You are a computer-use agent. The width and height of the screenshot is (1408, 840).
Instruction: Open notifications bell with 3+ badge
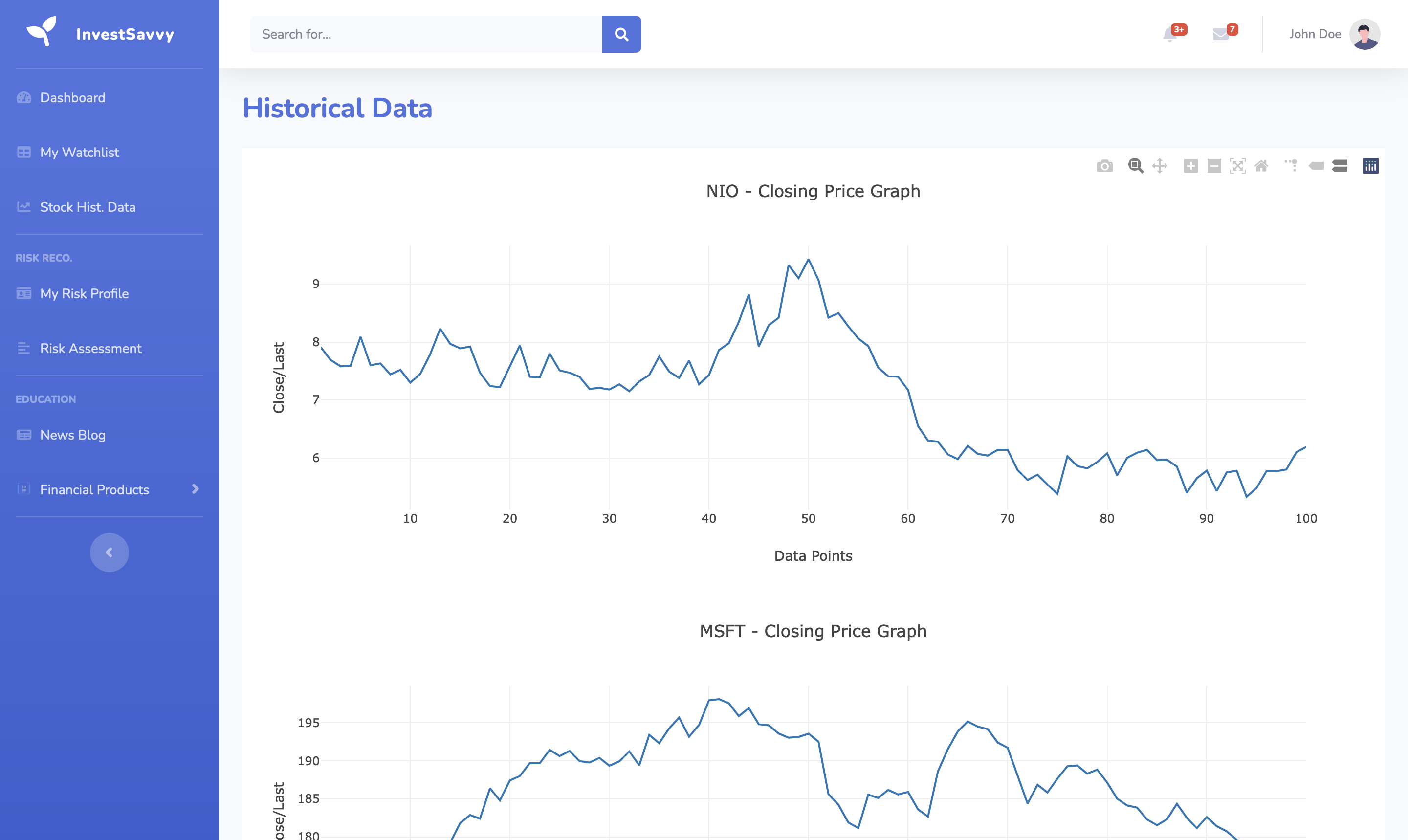click(x=1170, y=34)
